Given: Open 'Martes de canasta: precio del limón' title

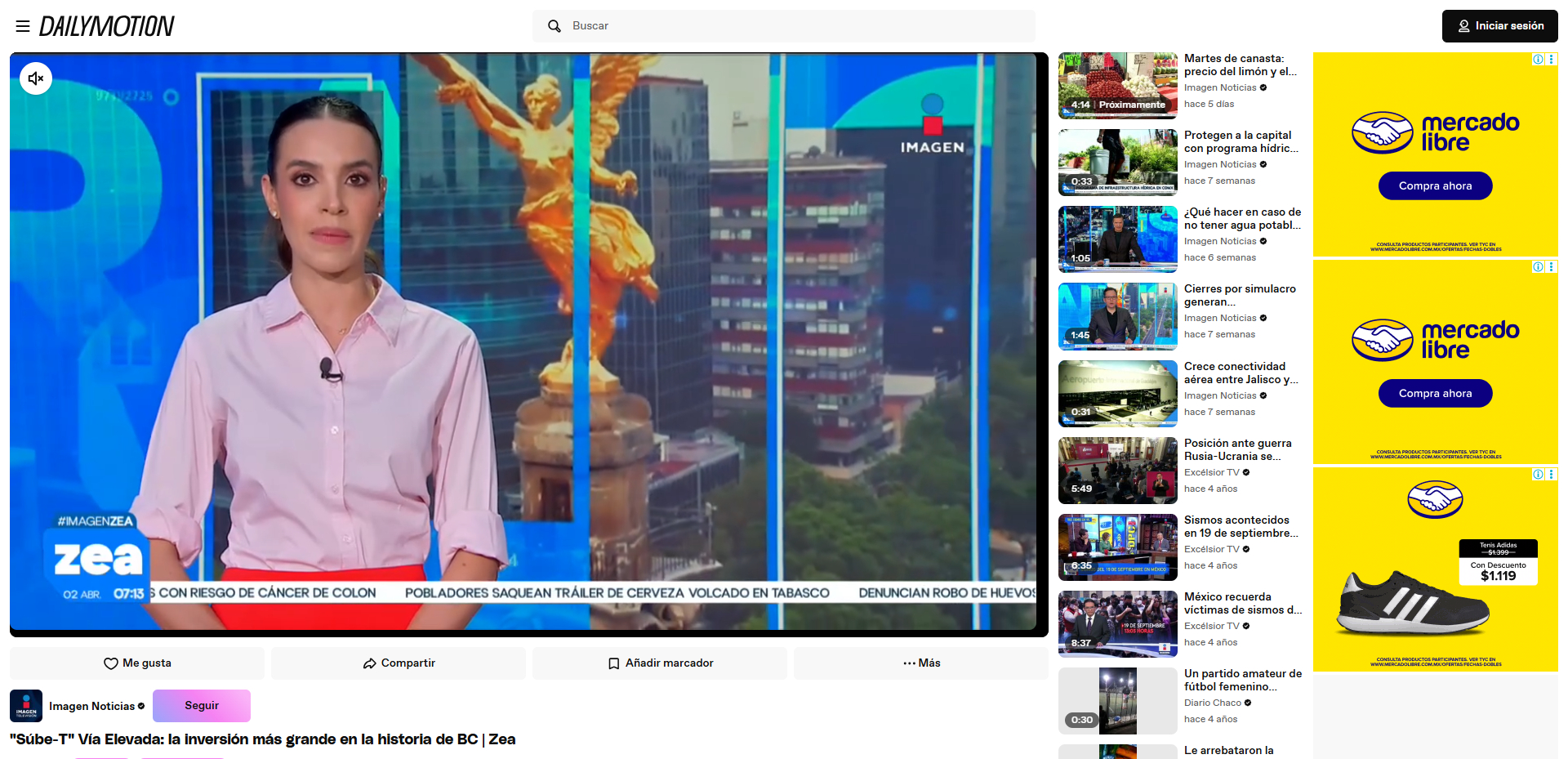Looking at the screenshot, I should [x=1241, y=65].
